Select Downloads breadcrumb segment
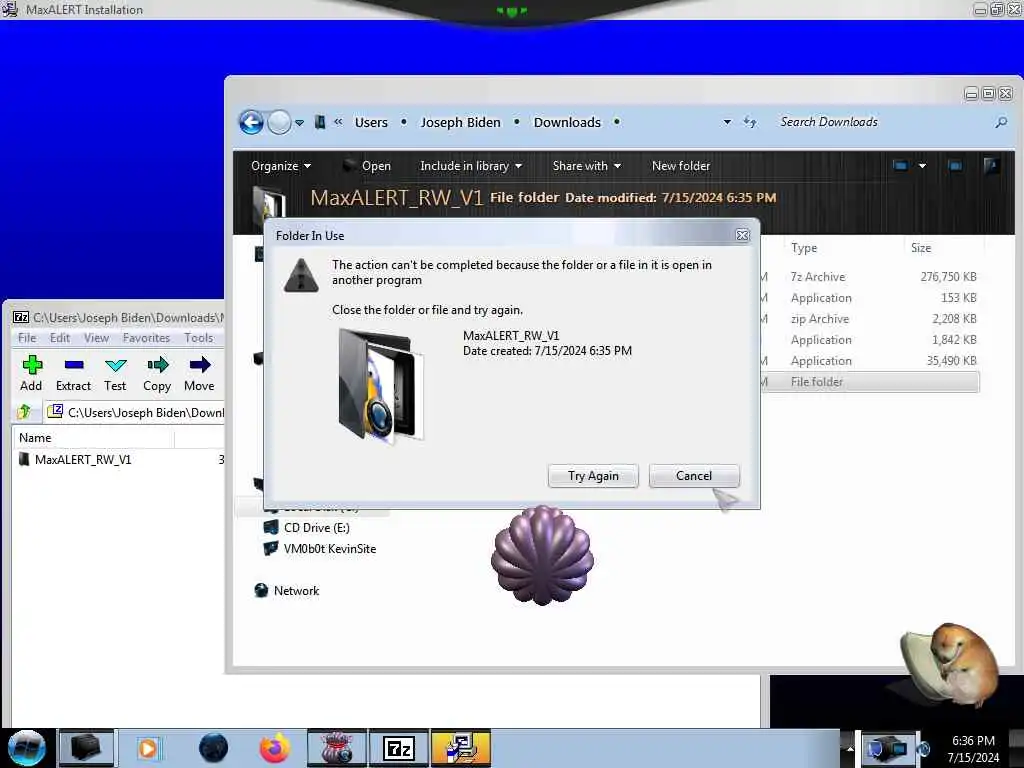The height and width of the screenshot is (768, 1024). 567,122
